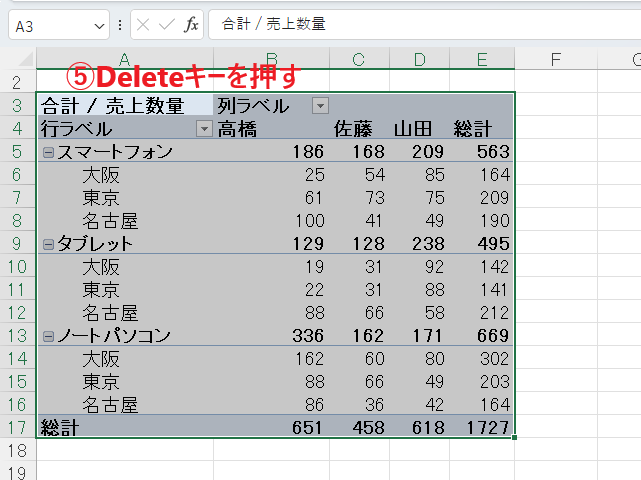Collapse the ノートパソコン group
This screenshot has height=480, width=641.
point(48,336)
